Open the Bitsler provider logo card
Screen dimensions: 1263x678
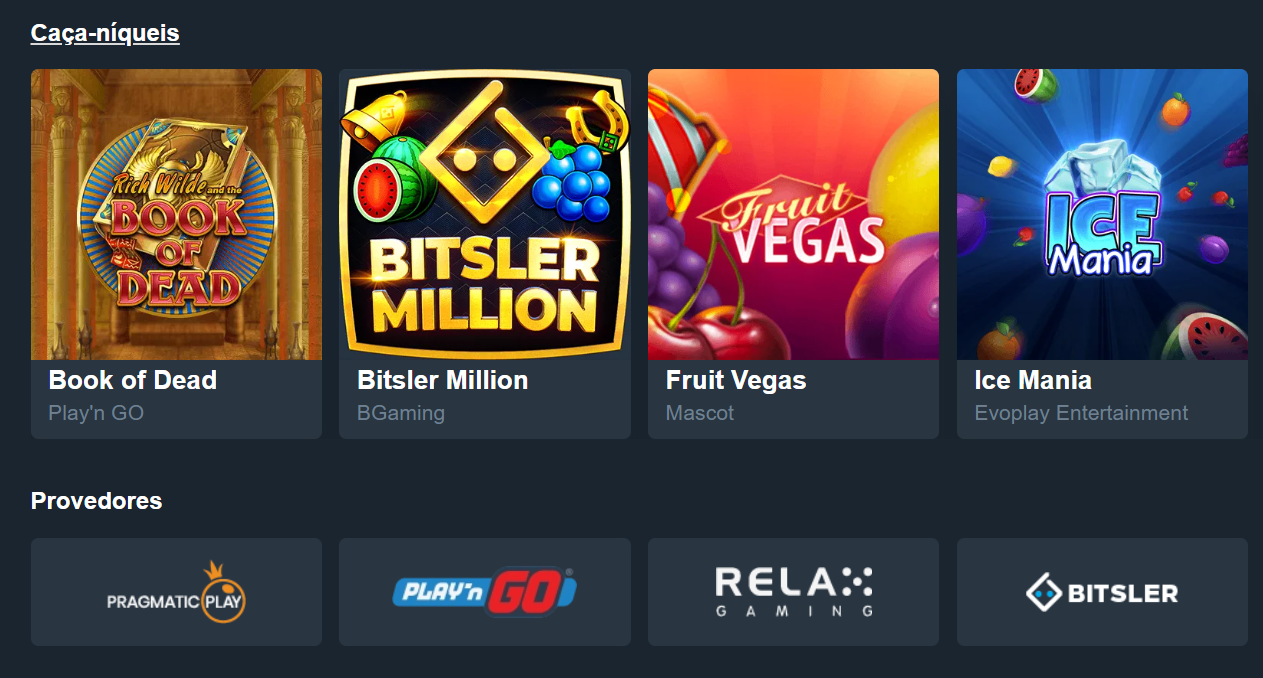tap(1102, 592)
